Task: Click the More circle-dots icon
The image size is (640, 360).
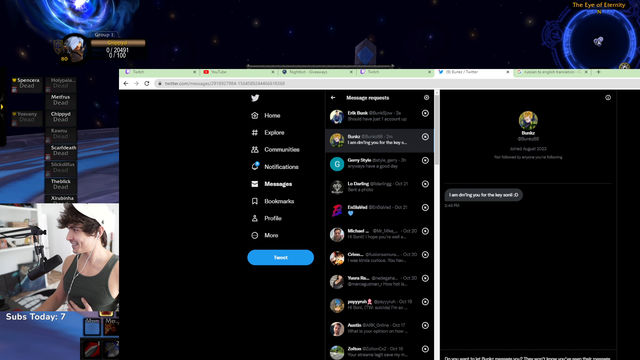Action: tap(255, 236)
